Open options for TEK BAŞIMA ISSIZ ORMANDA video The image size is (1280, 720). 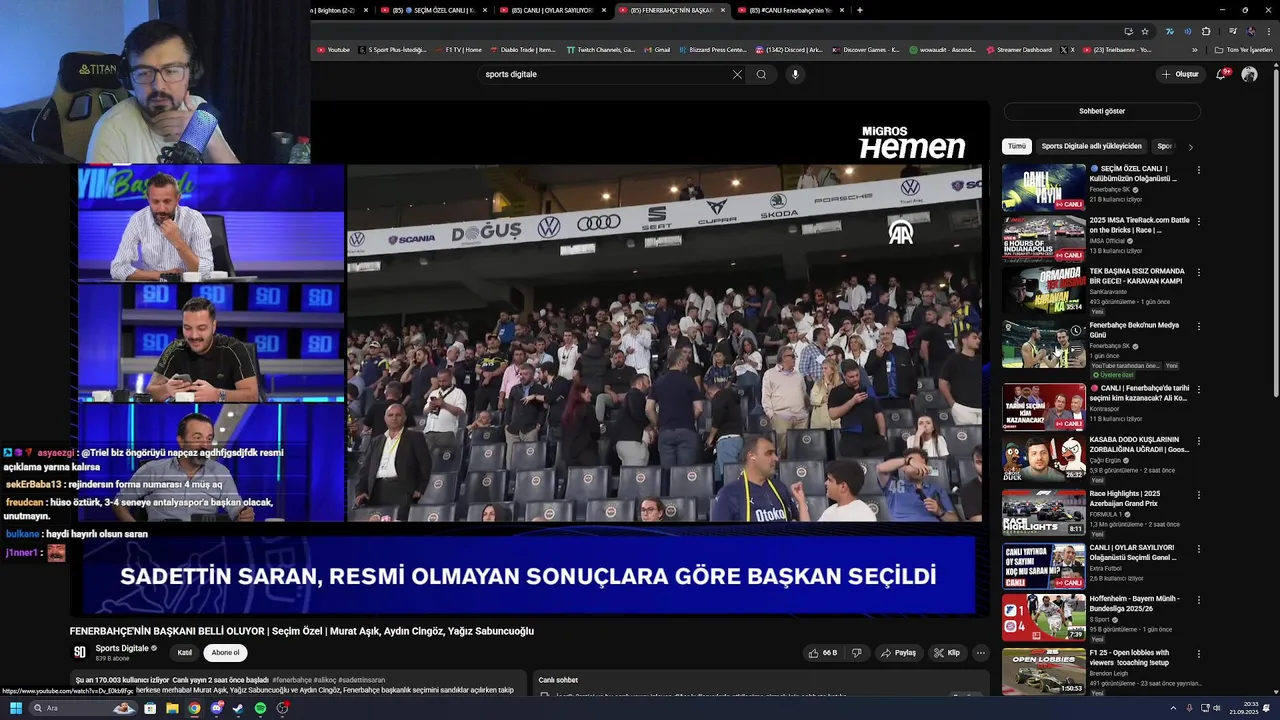(1198, 272)
